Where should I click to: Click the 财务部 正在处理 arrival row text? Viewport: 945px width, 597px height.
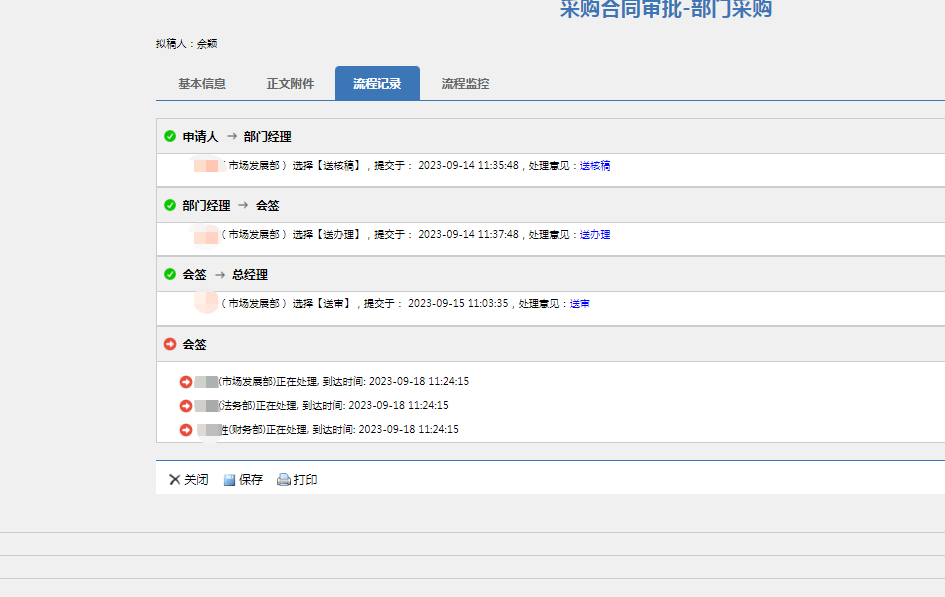(339, 430)
